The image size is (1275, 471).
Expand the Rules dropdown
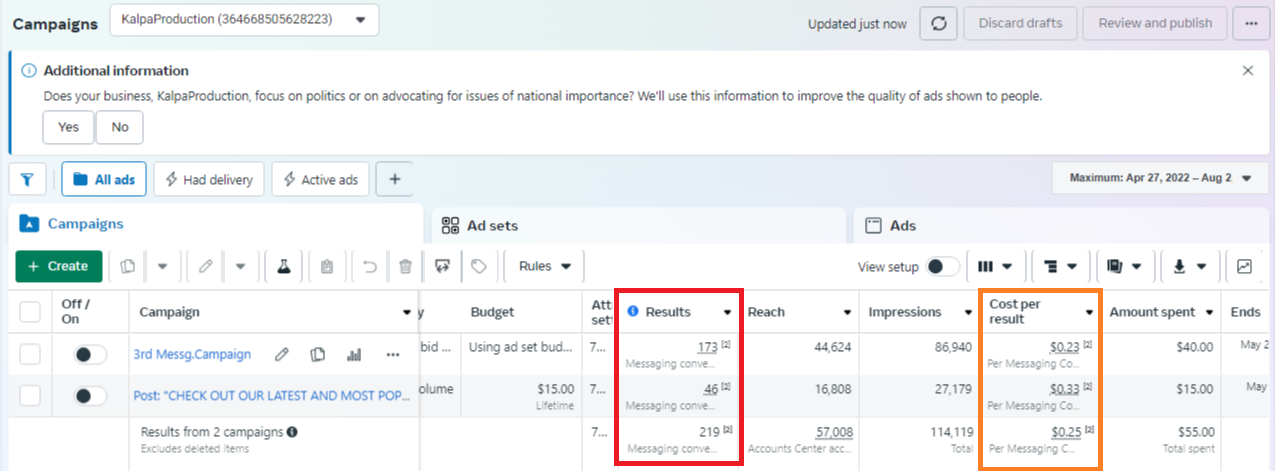pos(545,267)
